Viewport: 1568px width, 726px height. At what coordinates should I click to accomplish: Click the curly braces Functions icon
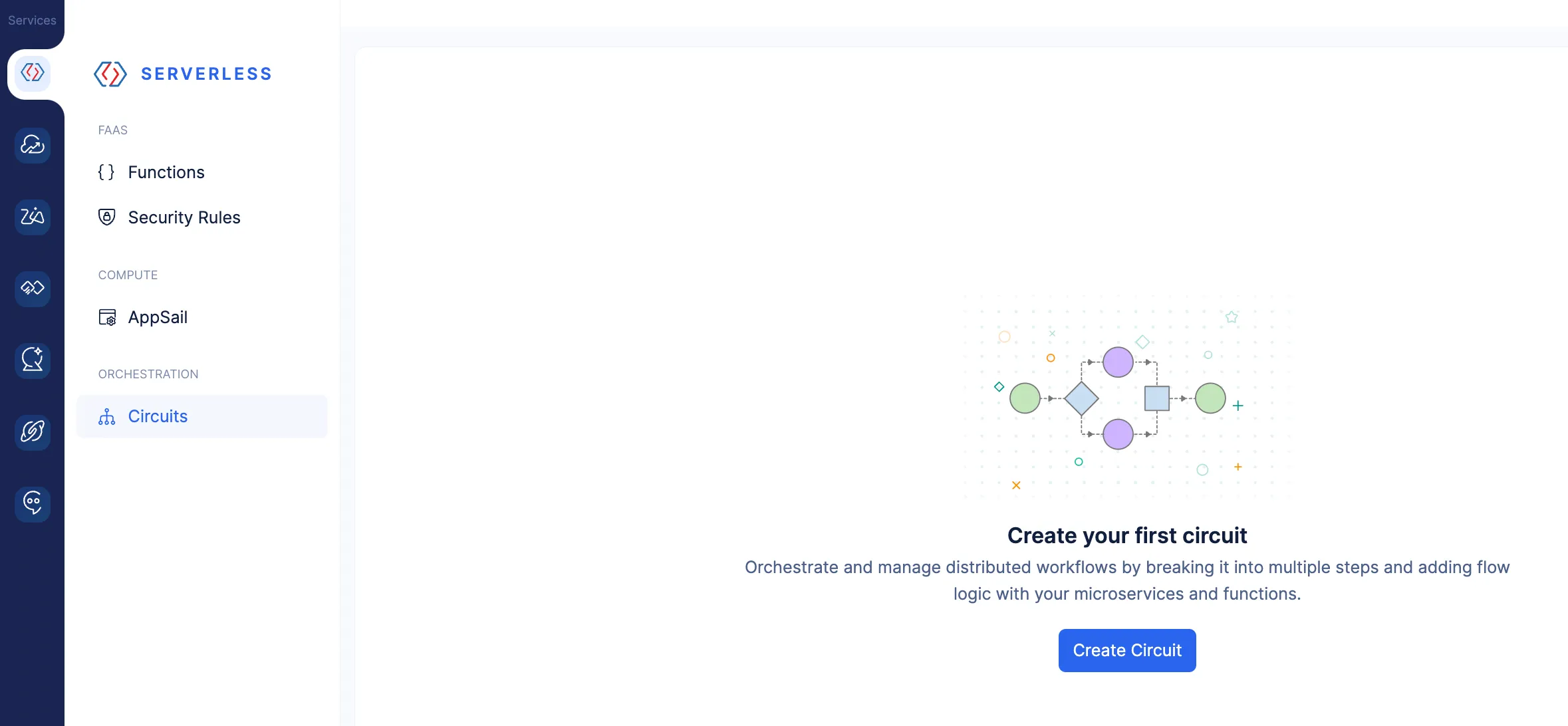pos(106,172)
